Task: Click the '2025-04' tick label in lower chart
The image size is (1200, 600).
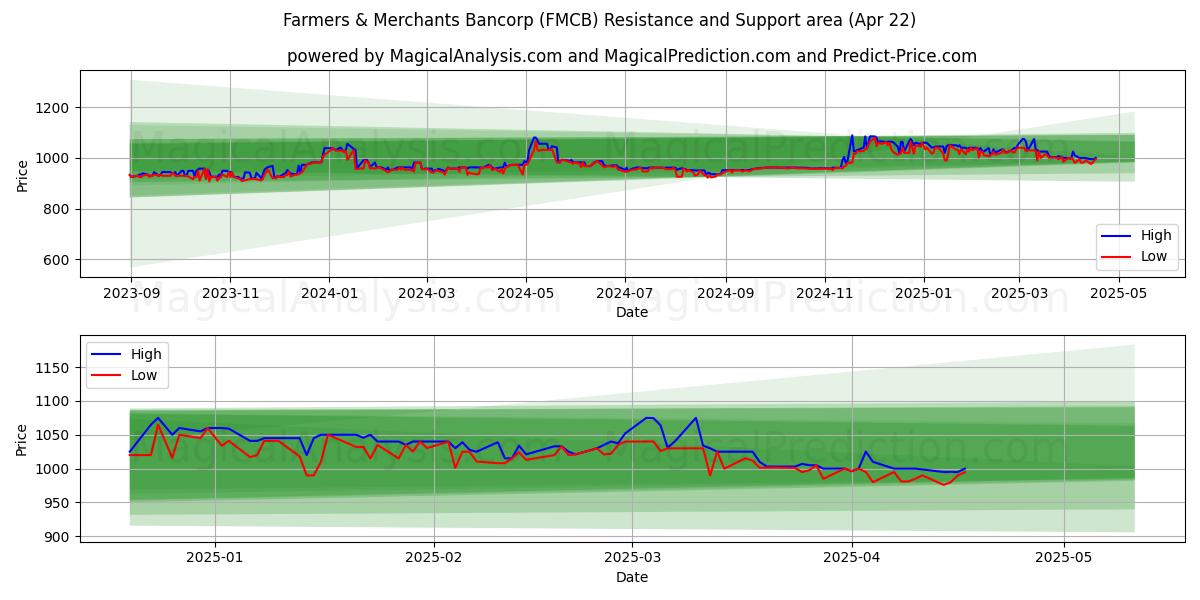Action: point(852,559)
